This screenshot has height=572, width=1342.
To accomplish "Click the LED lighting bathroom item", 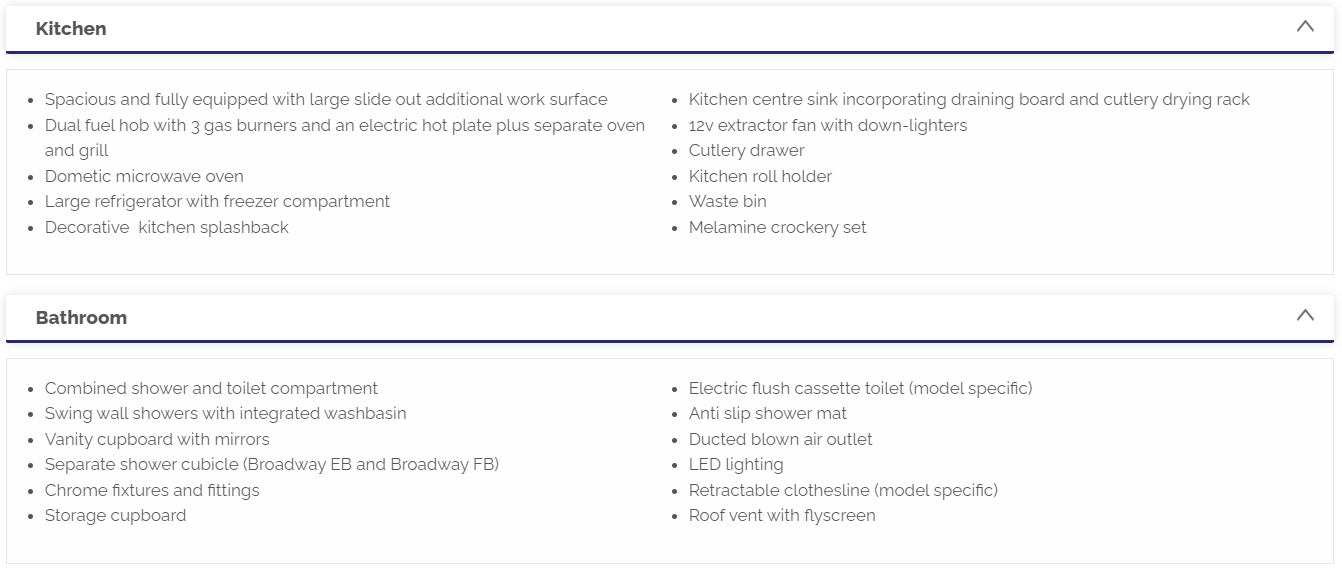I will point(735,464).
